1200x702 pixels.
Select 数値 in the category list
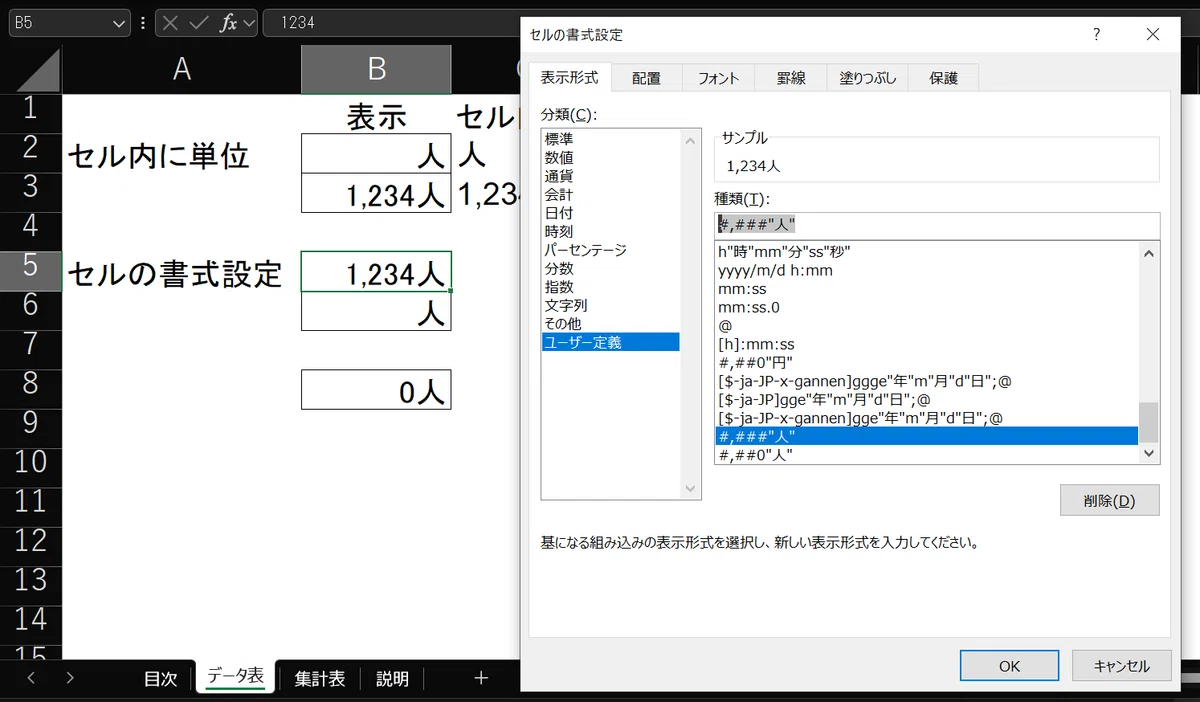pos(610,157)
